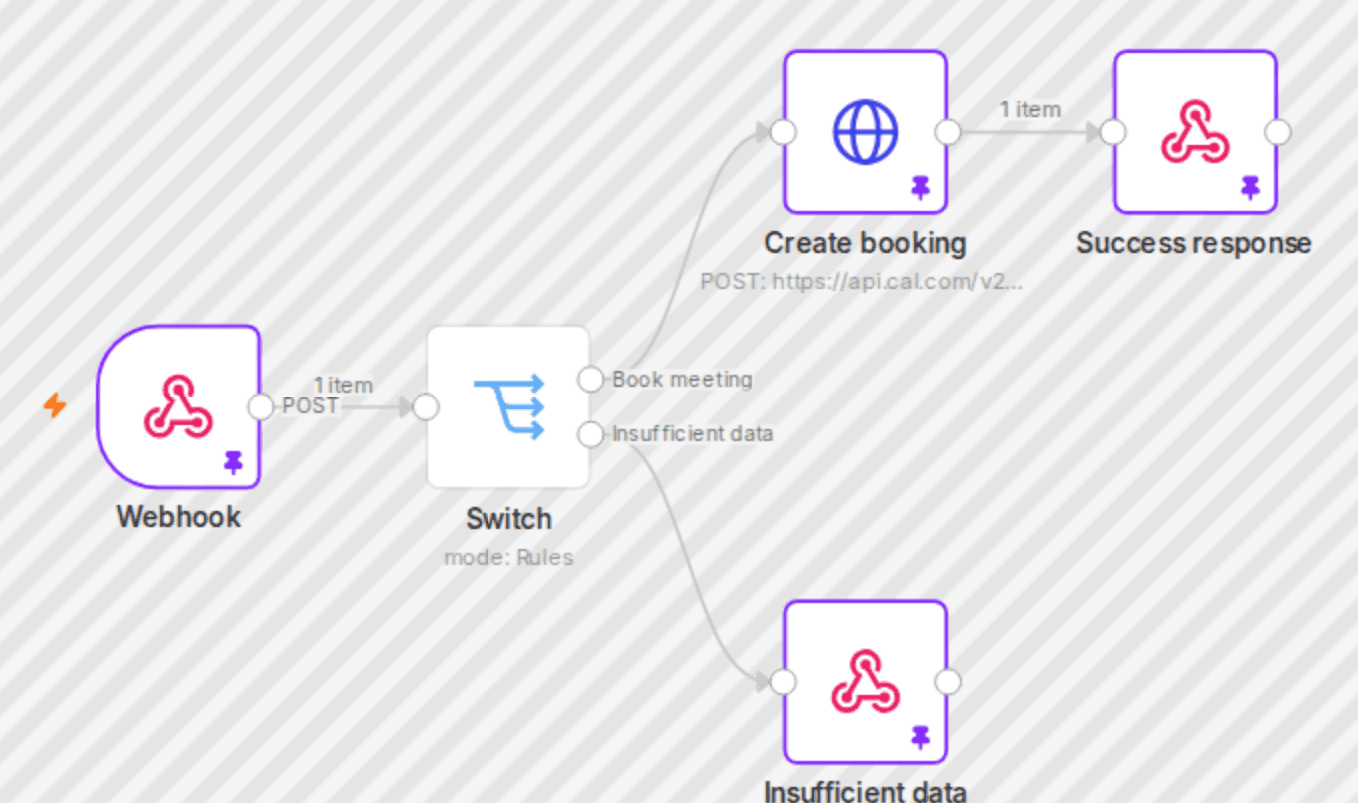
Task: Click the 'Insufficient data' output label on Switch
Action: coord(692,434)
